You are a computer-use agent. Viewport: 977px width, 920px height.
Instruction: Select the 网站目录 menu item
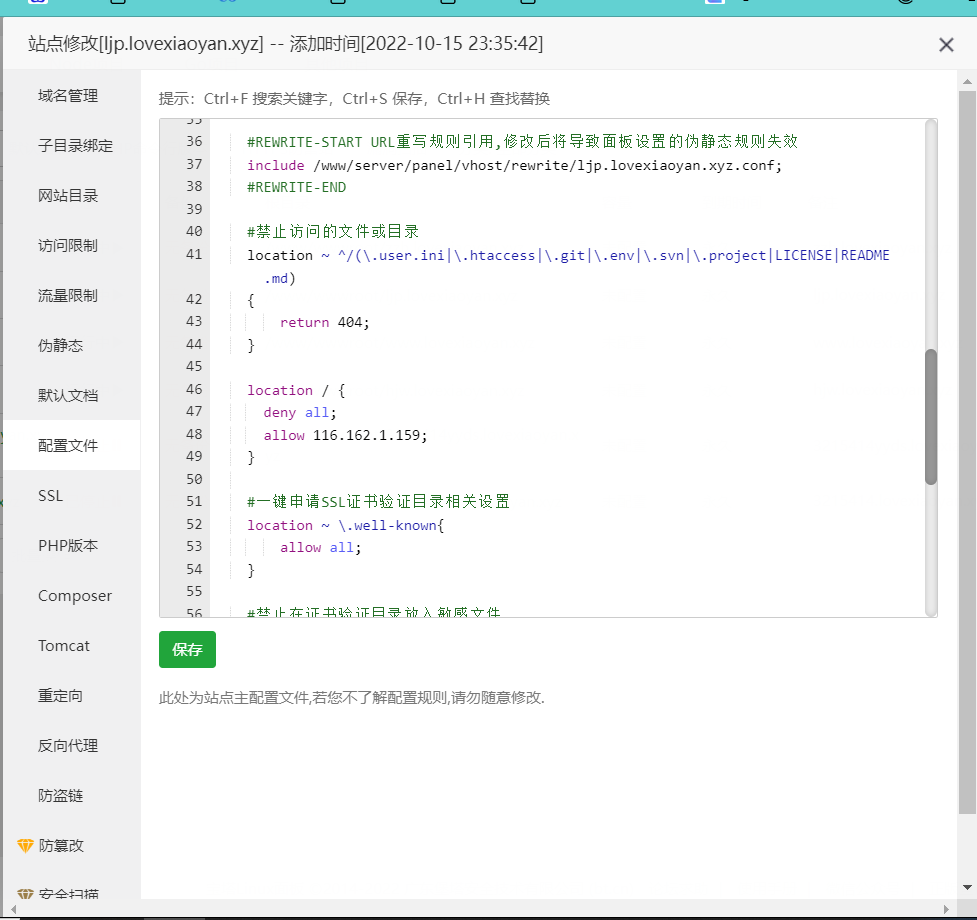(x=68, y=196)
